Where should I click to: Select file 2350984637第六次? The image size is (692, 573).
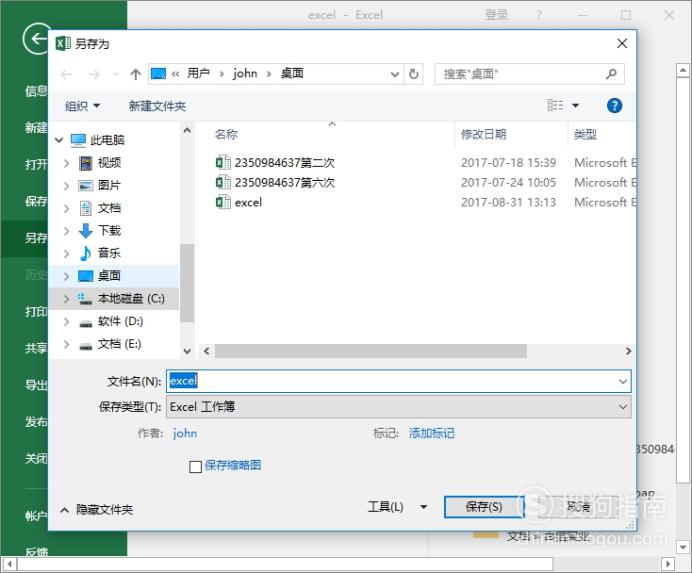(x=285, y=182)
